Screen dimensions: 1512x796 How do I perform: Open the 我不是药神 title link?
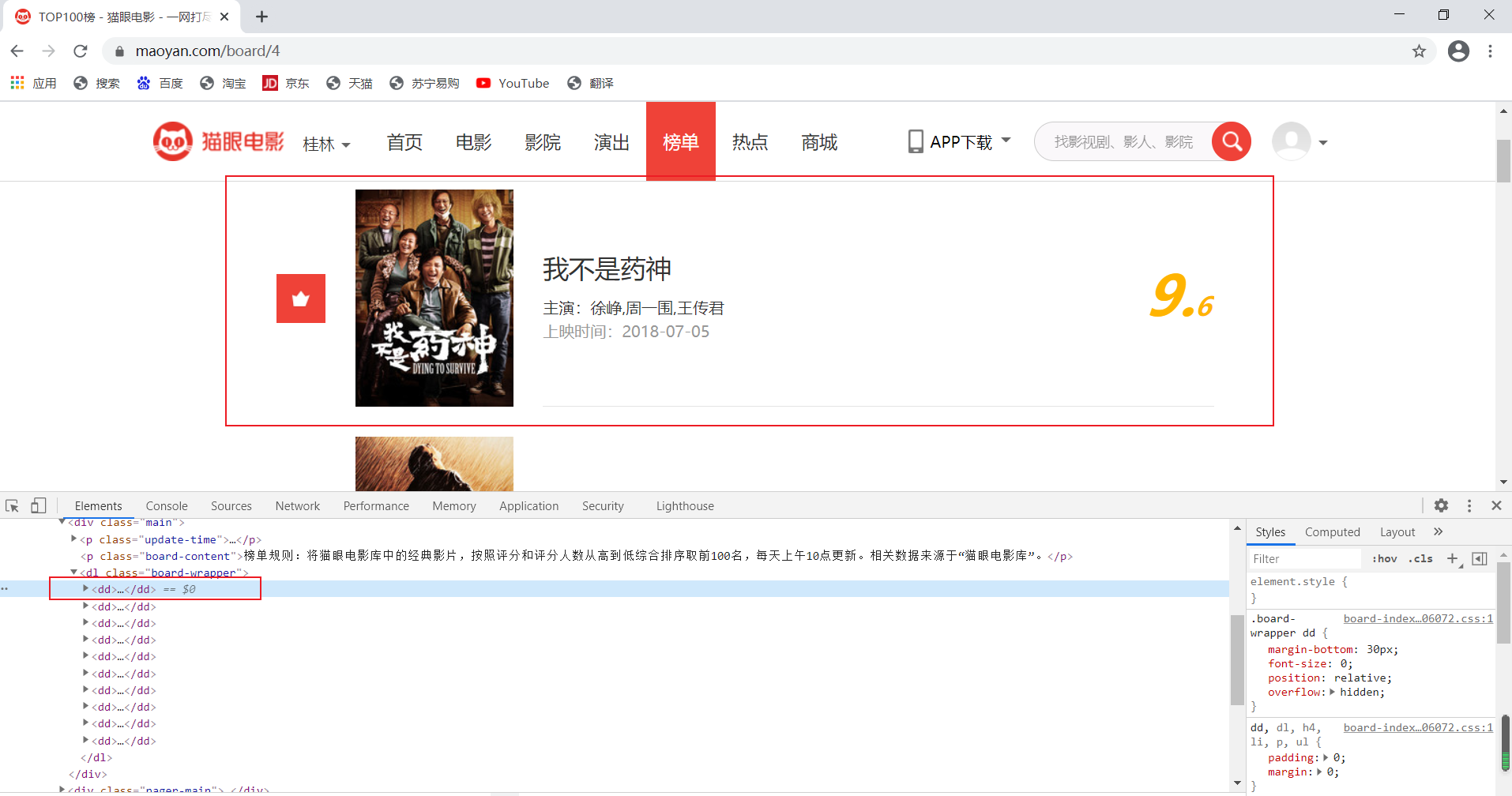coord(607,269)
